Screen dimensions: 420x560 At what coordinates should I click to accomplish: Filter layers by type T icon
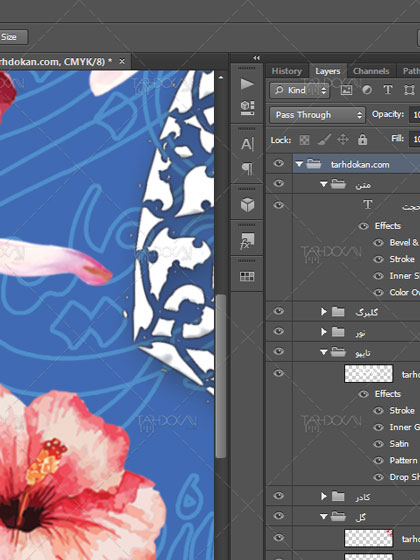pos(388,90)
